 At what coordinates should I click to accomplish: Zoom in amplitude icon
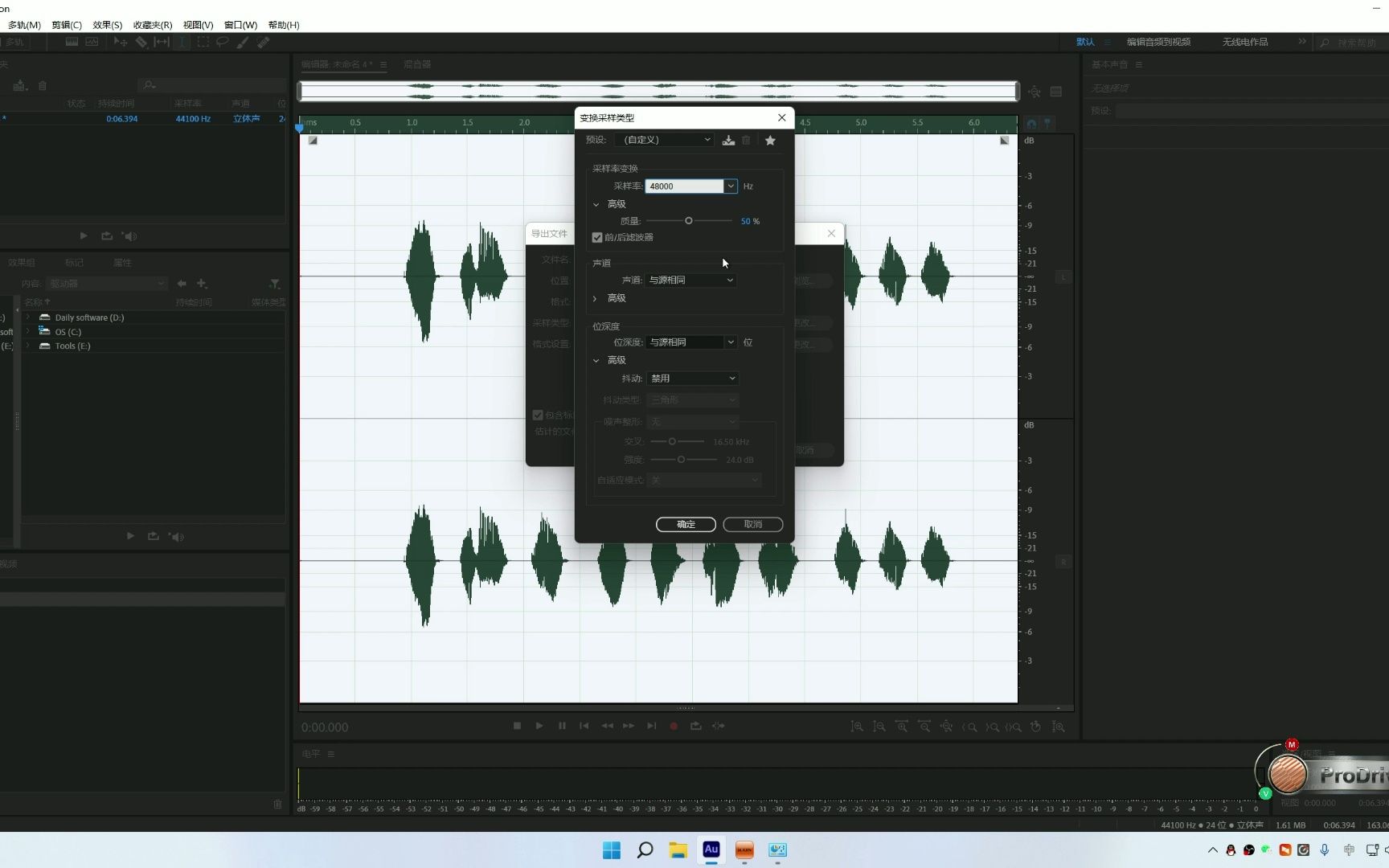[x=857, y=727]
